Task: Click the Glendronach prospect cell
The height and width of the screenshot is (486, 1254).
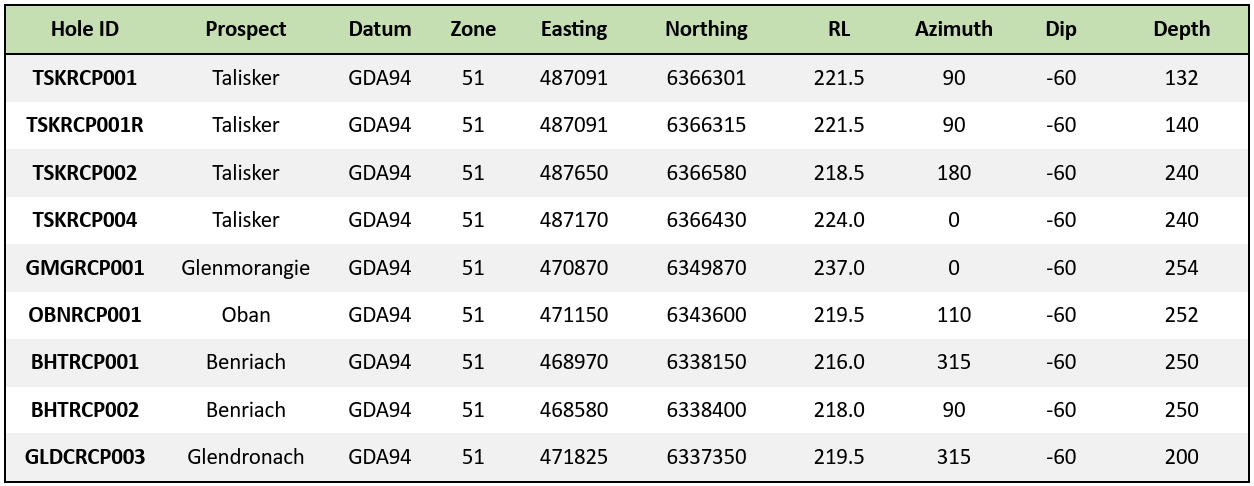Action: [x=246, y=457]
